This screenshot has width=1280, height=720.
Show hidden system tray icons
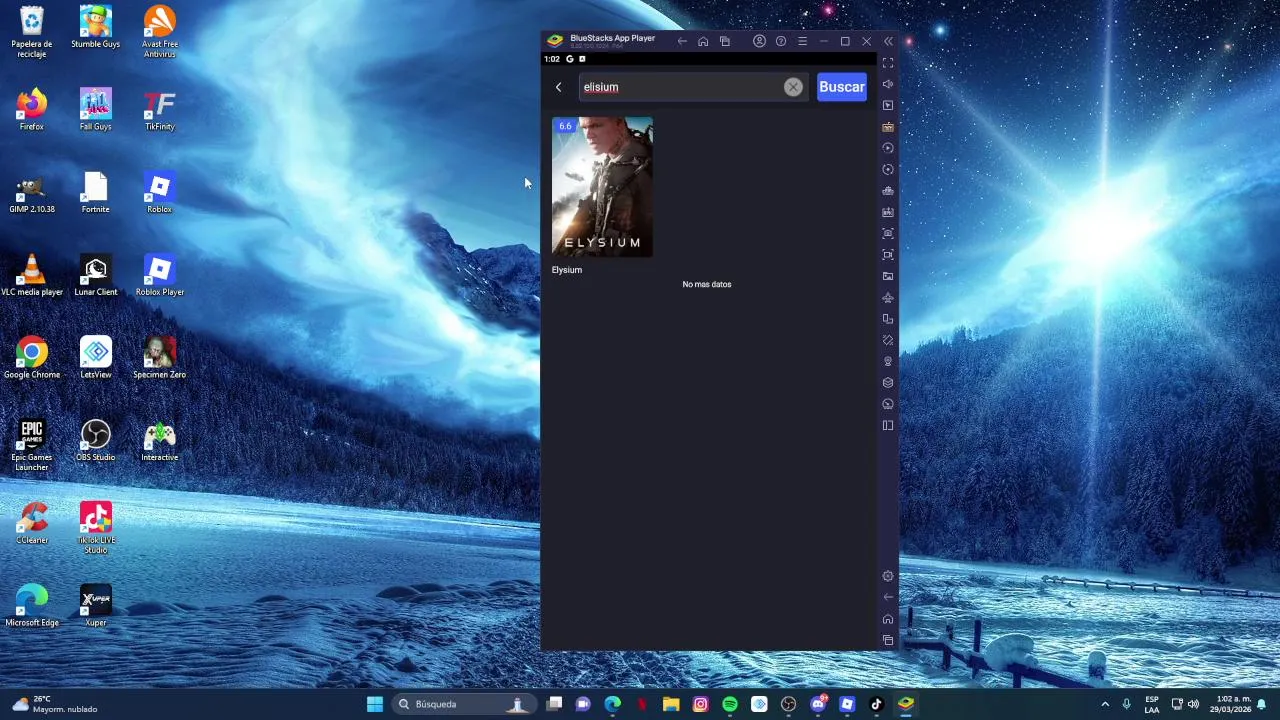[x=1105, y=704]
